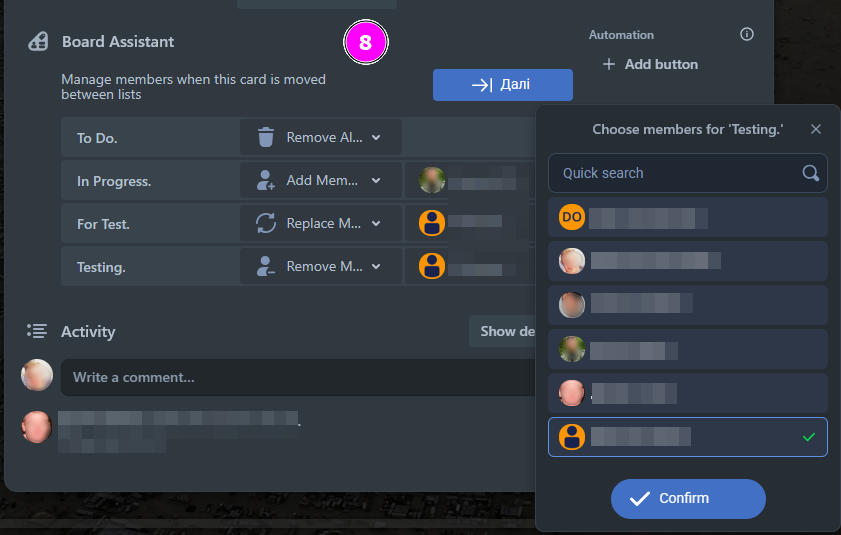Click the blue Далі button

(x=503, y=85)
